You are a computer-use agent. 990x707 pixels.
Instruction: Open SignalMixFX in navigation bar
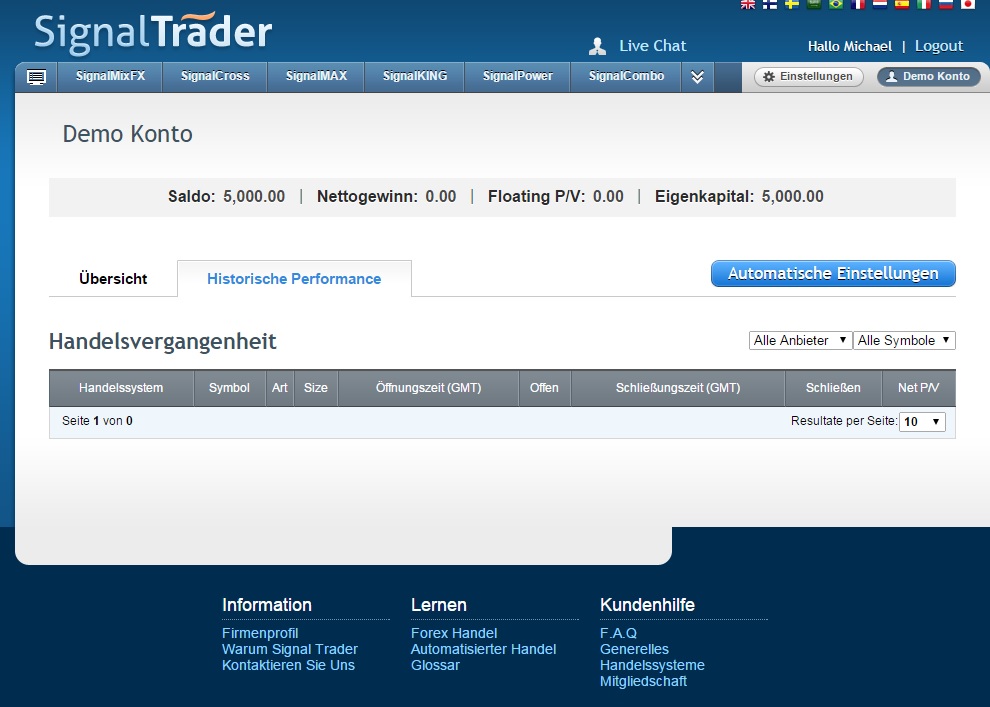pos(110,76)
